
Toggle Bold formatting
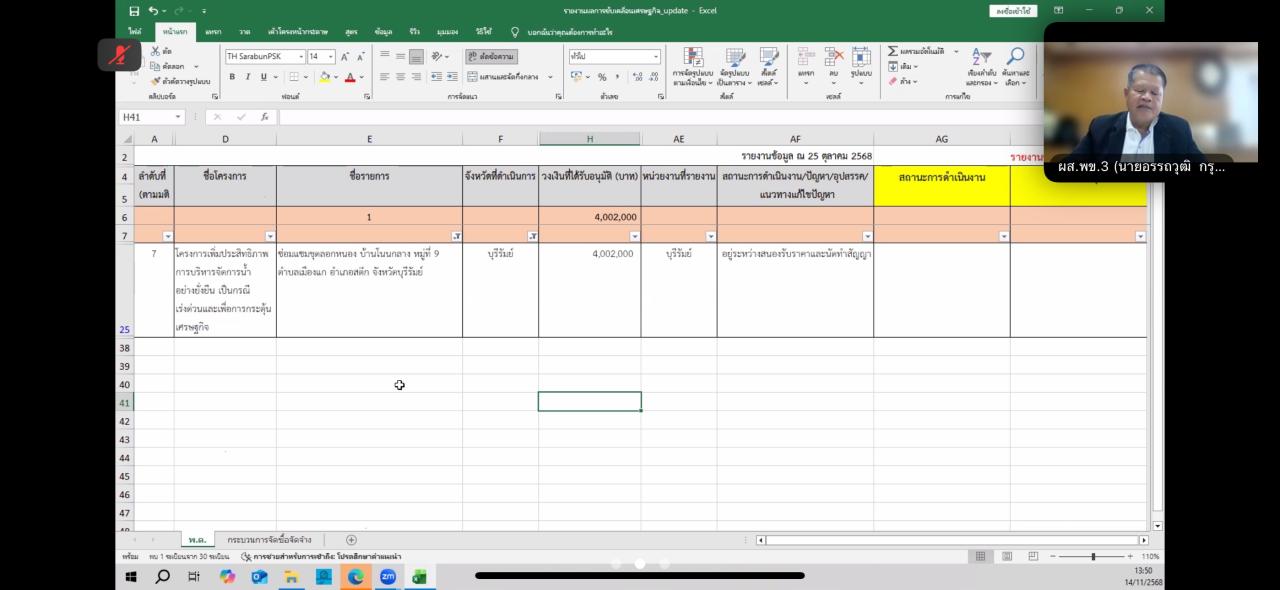point(232,77)
